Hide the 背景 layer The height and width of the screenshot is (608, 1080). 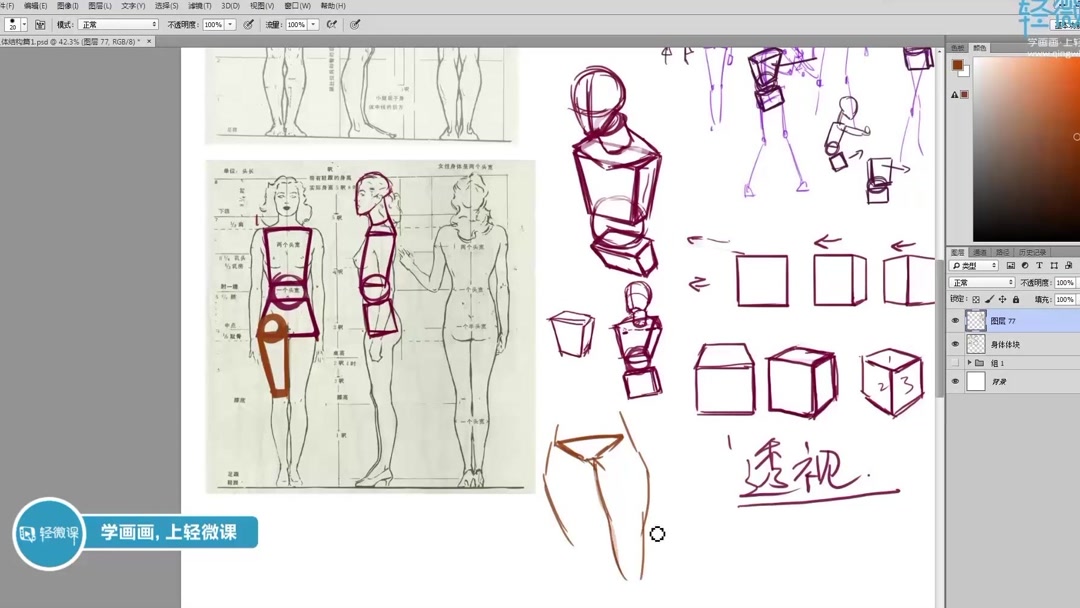point(955,379)
